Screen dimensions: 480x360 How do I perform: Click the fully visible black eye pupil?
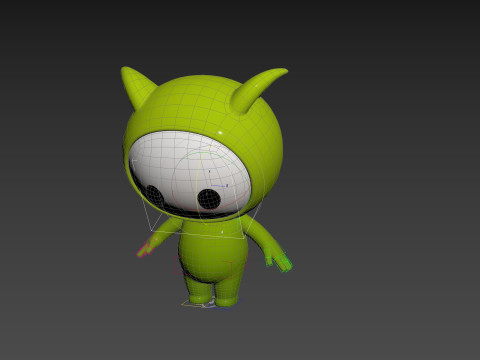coord(209,199)
